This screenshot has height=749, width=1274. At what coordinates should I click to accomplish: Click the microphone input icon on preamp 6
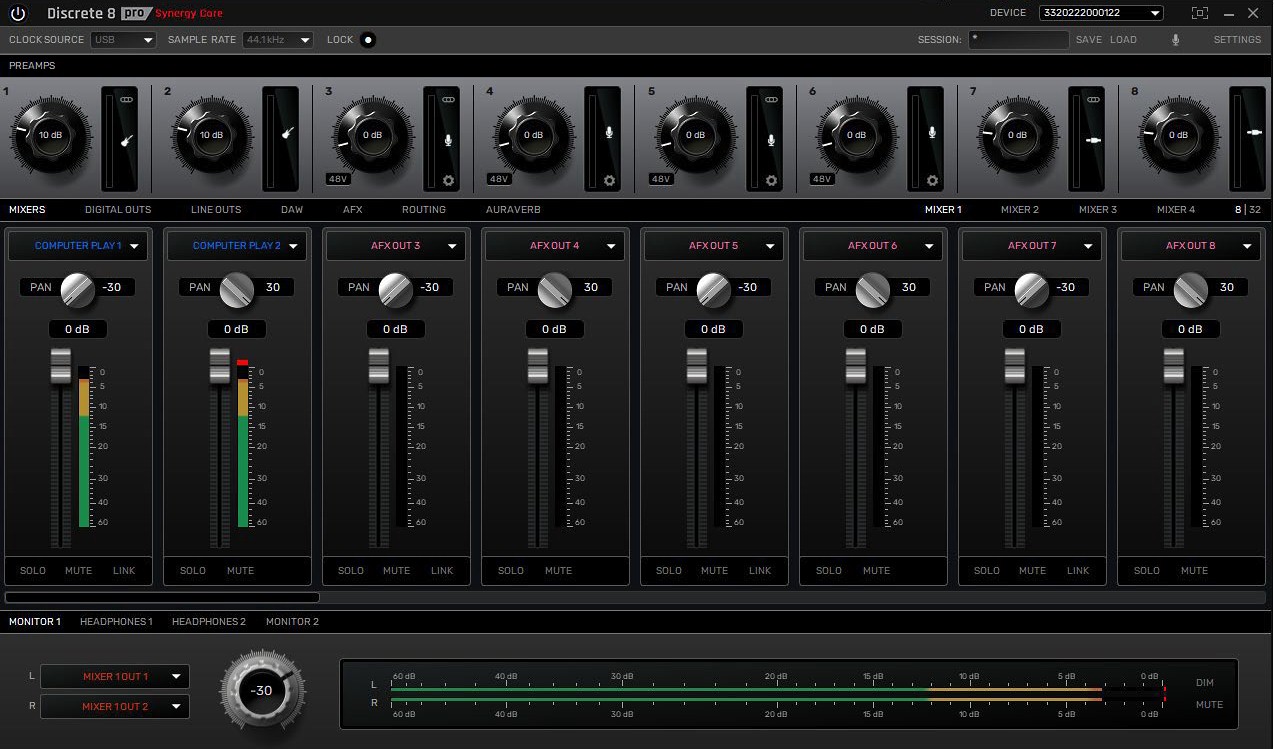(932, 131)
